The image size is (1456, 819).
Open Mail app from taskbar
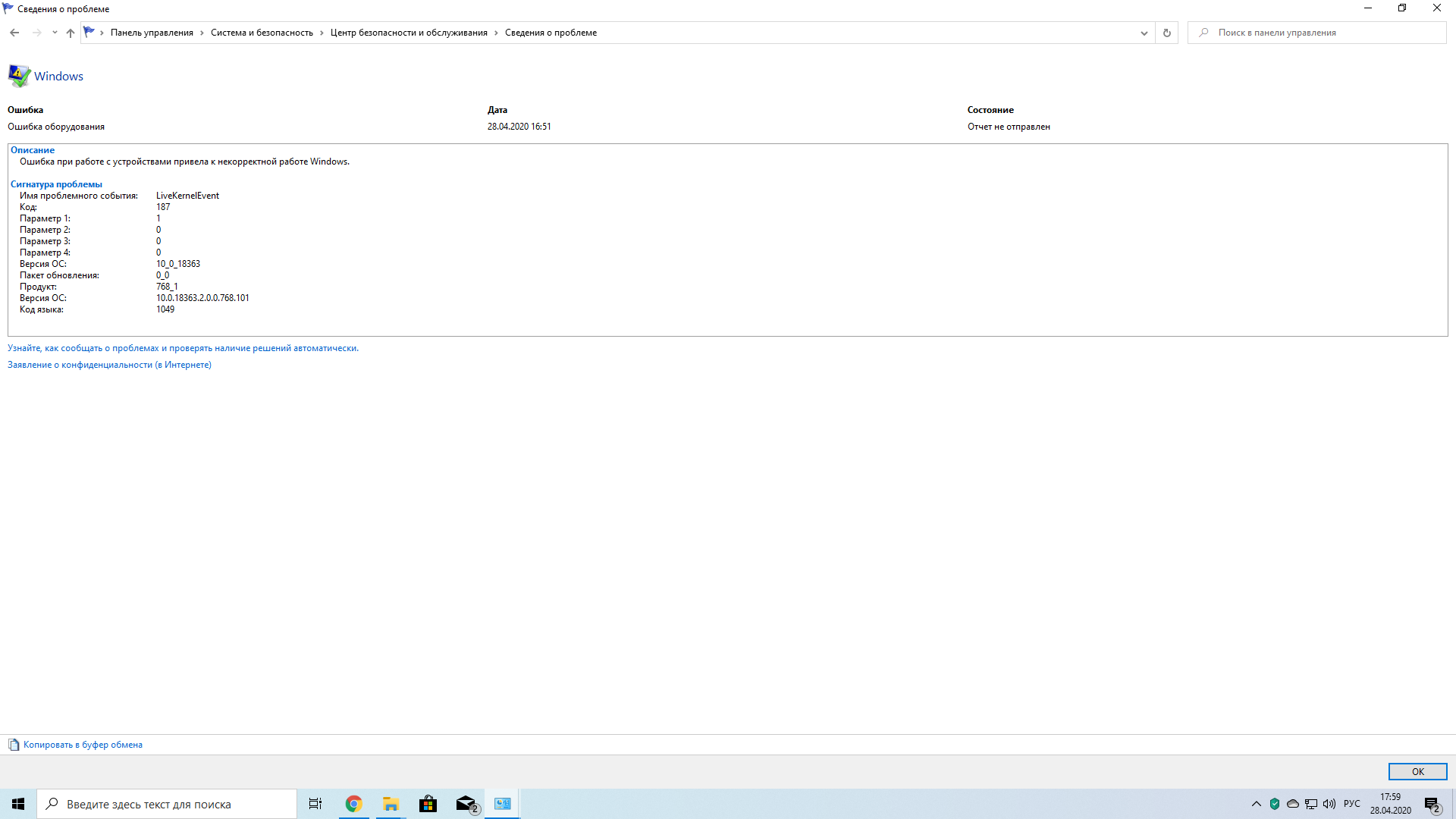pyautogui.click(x=466, y=804)
